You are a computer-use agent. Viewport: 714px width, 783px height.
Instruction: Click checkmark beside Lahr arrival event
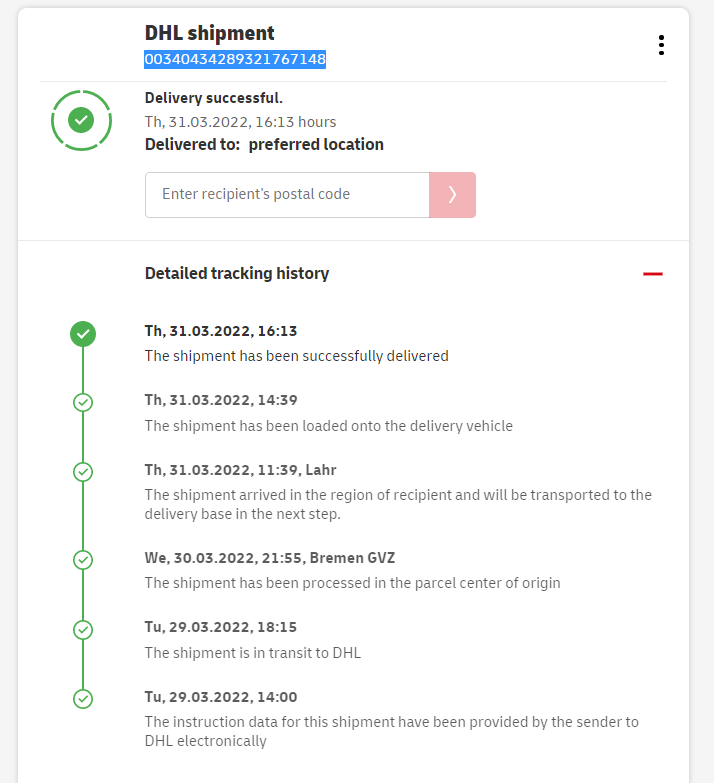[x=83, y=471]
